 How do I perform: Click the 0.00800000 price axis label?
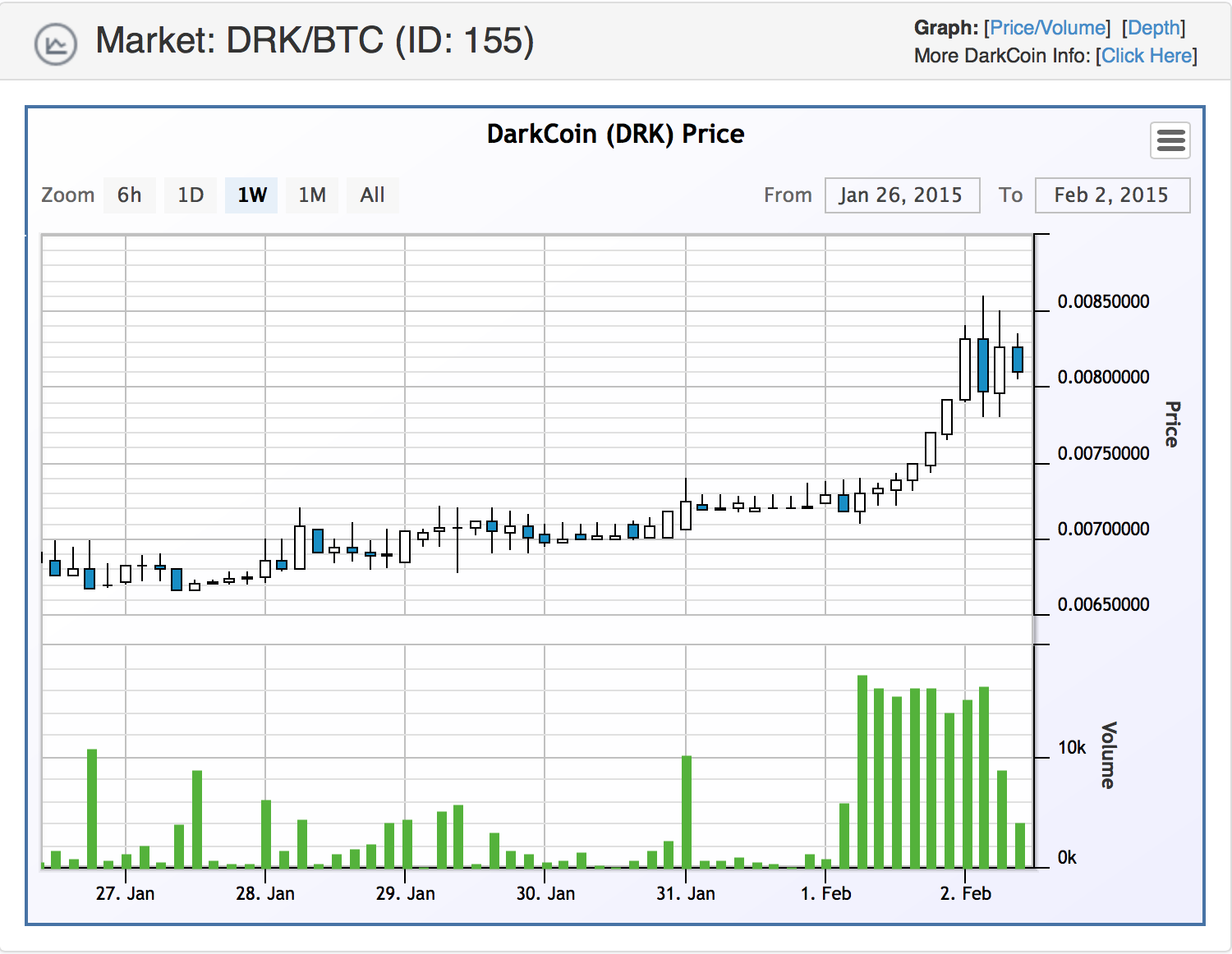[1103, 378]
